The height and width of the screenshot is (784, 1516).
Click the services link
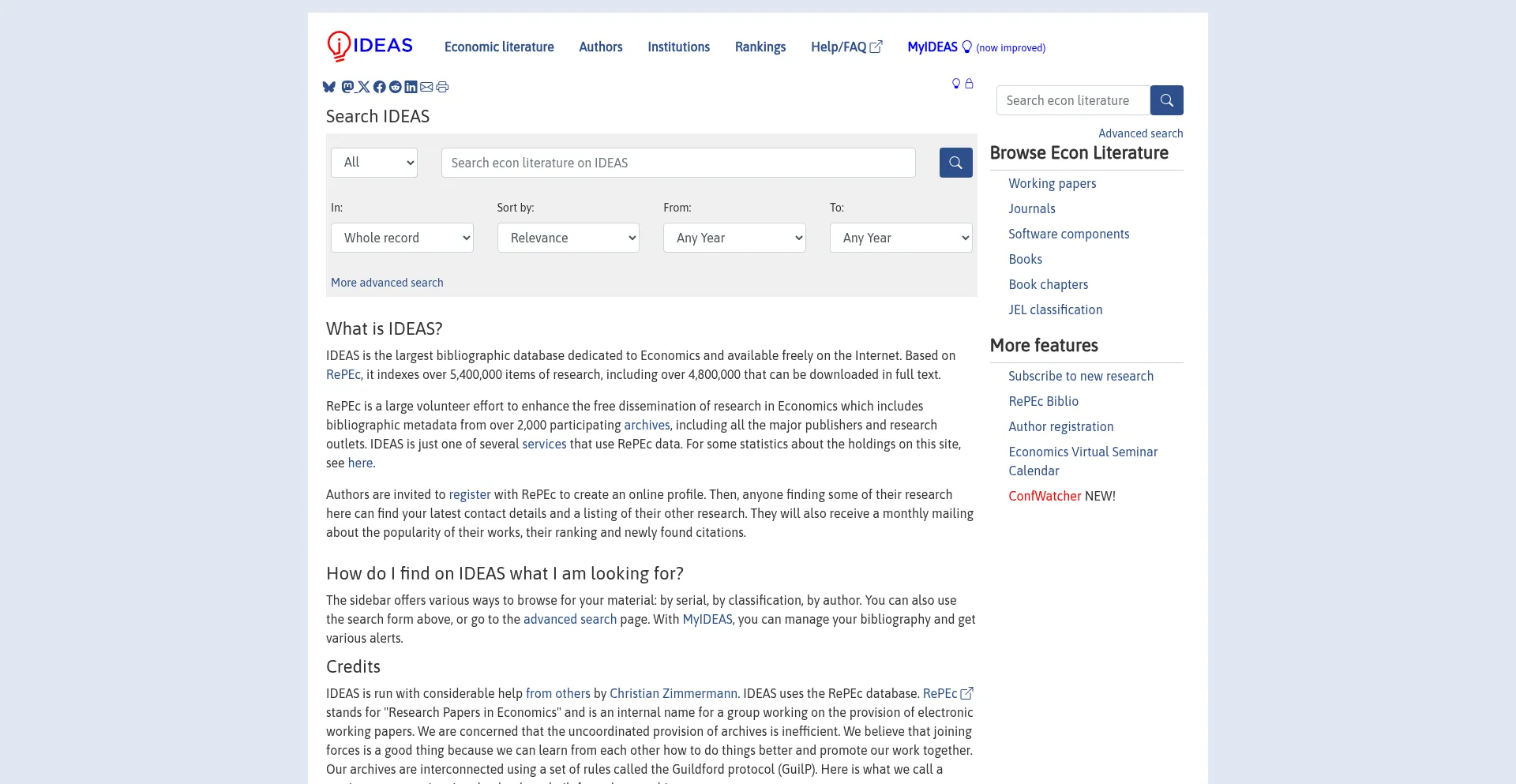click(544, 444)
